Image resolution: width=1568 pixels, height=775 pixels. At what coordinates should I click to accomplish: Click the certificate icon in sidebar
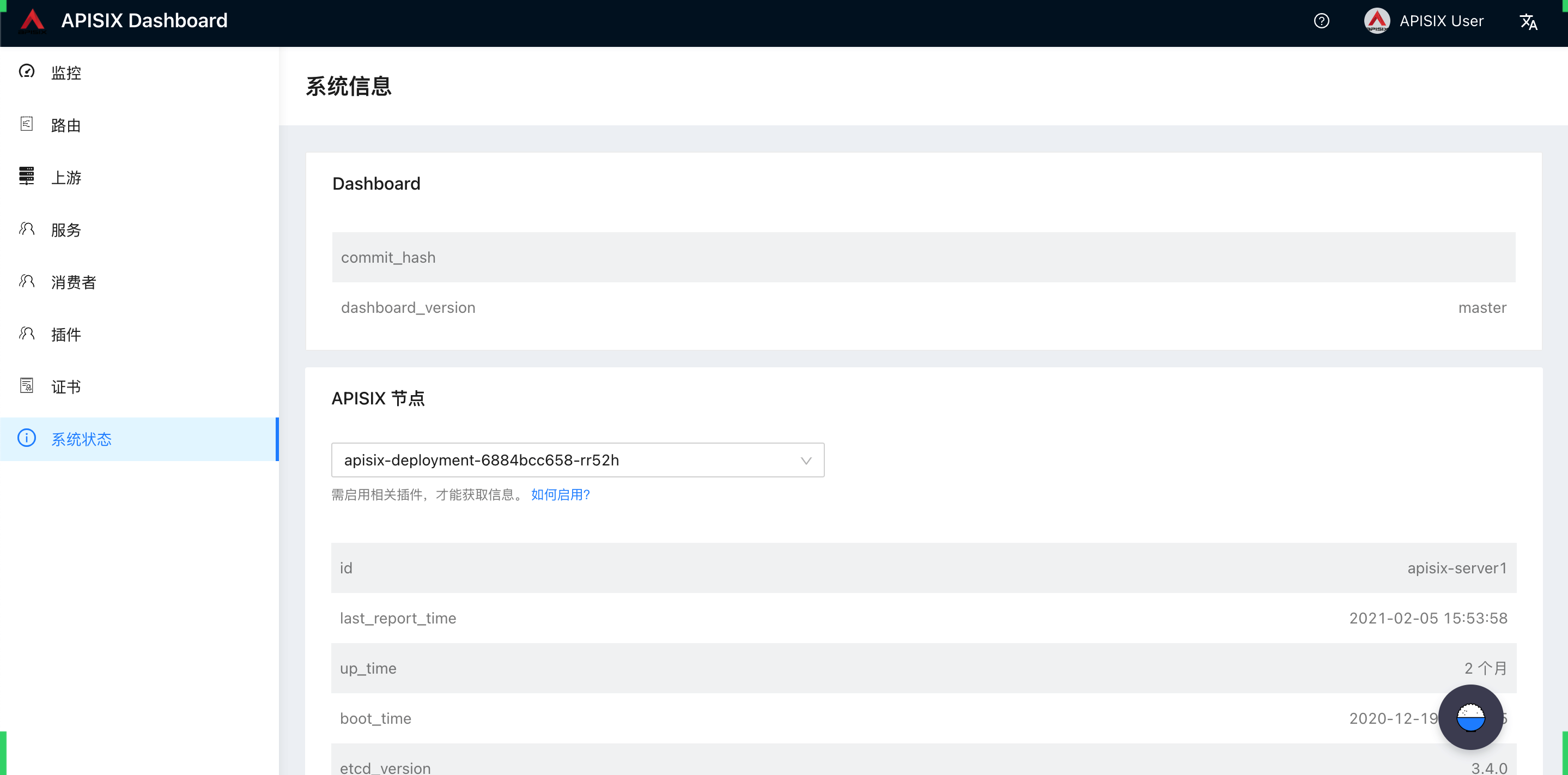point(27,386)
